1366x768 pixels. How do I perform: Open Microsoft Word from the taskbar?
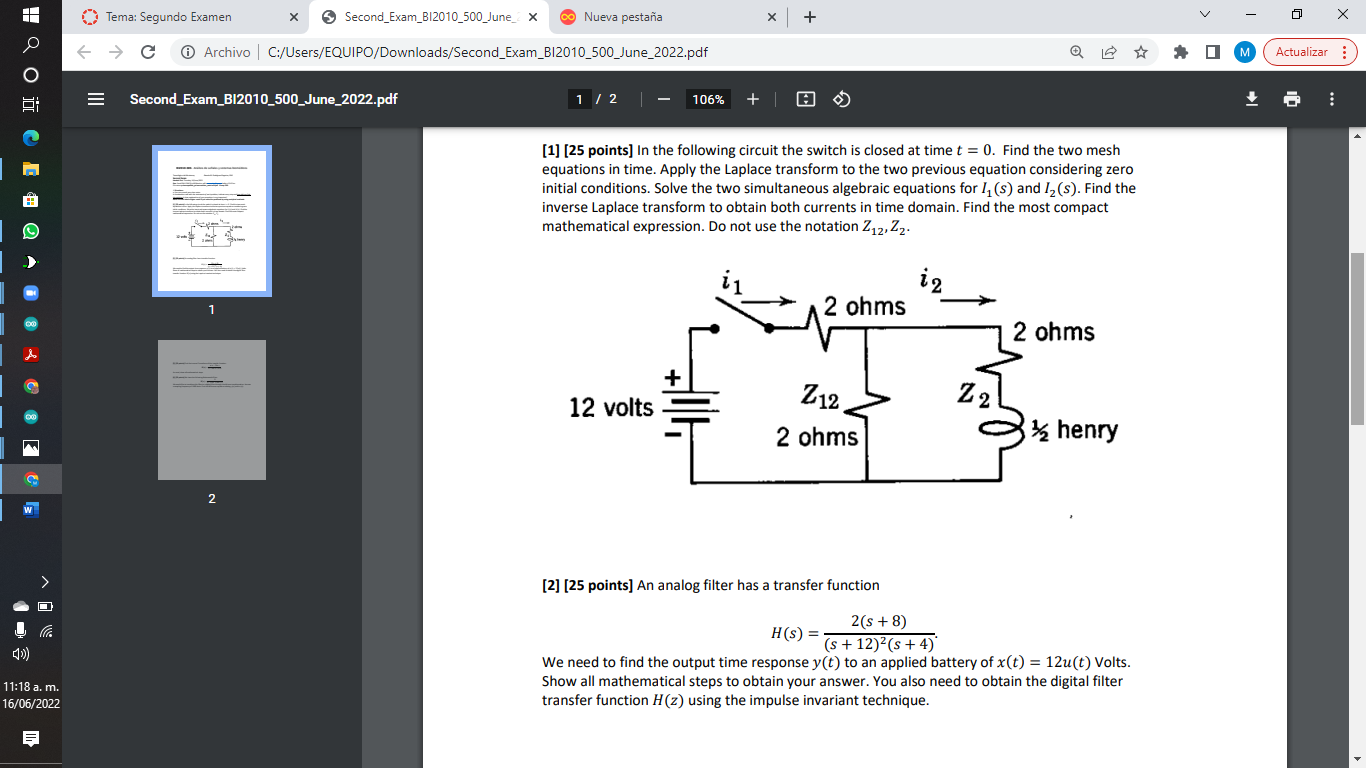click(x=30, y=510)
